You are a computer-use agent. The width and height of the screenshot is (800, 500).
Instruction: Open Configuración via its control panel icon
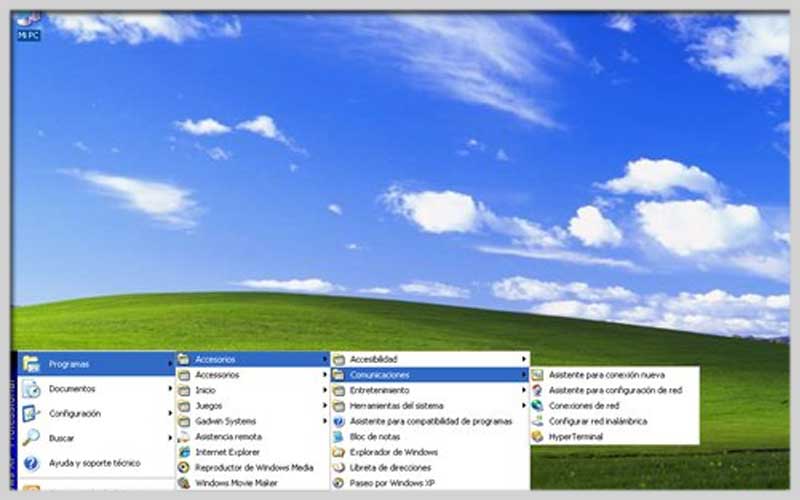click(31, 413)
